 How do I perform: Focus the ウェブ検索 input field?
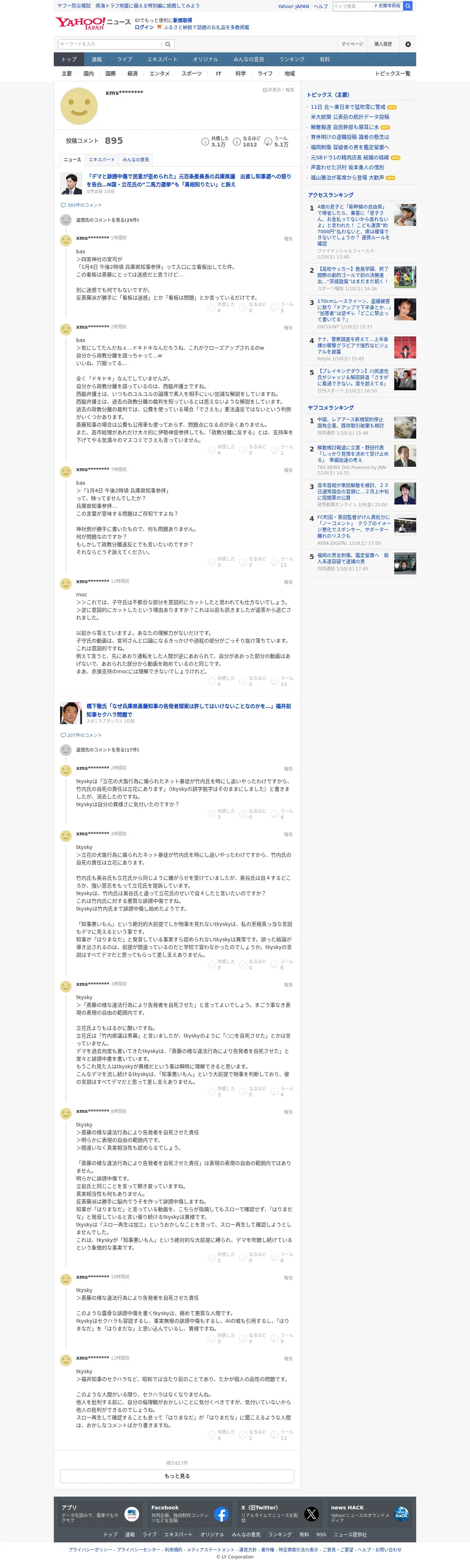point(352,6)
